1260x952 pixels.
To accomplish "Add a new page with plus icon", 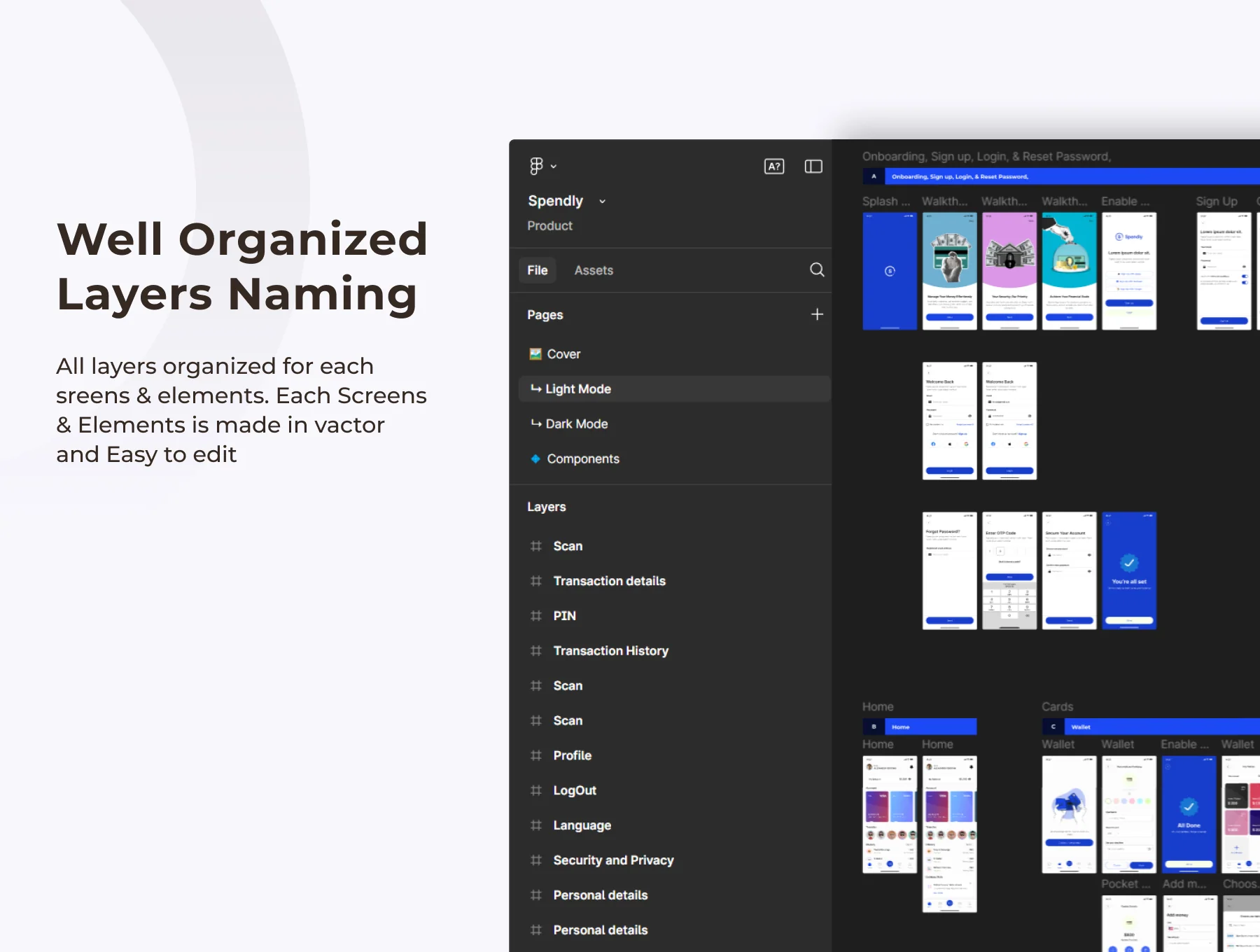I will (817, 314).
